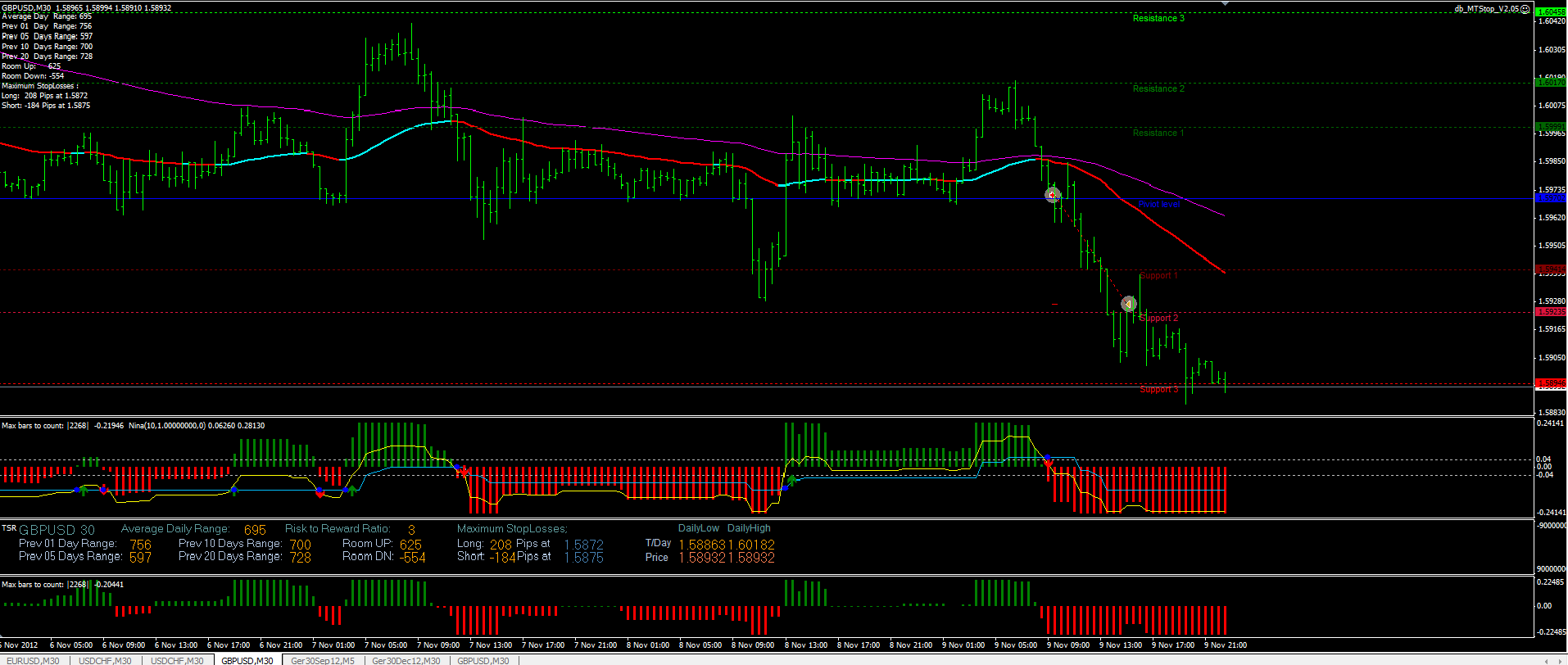The width and height of the screenshot is (1568, 665).
Task: Select the Ger30Dec12,M30 chart tab
Action: point(406,660)
